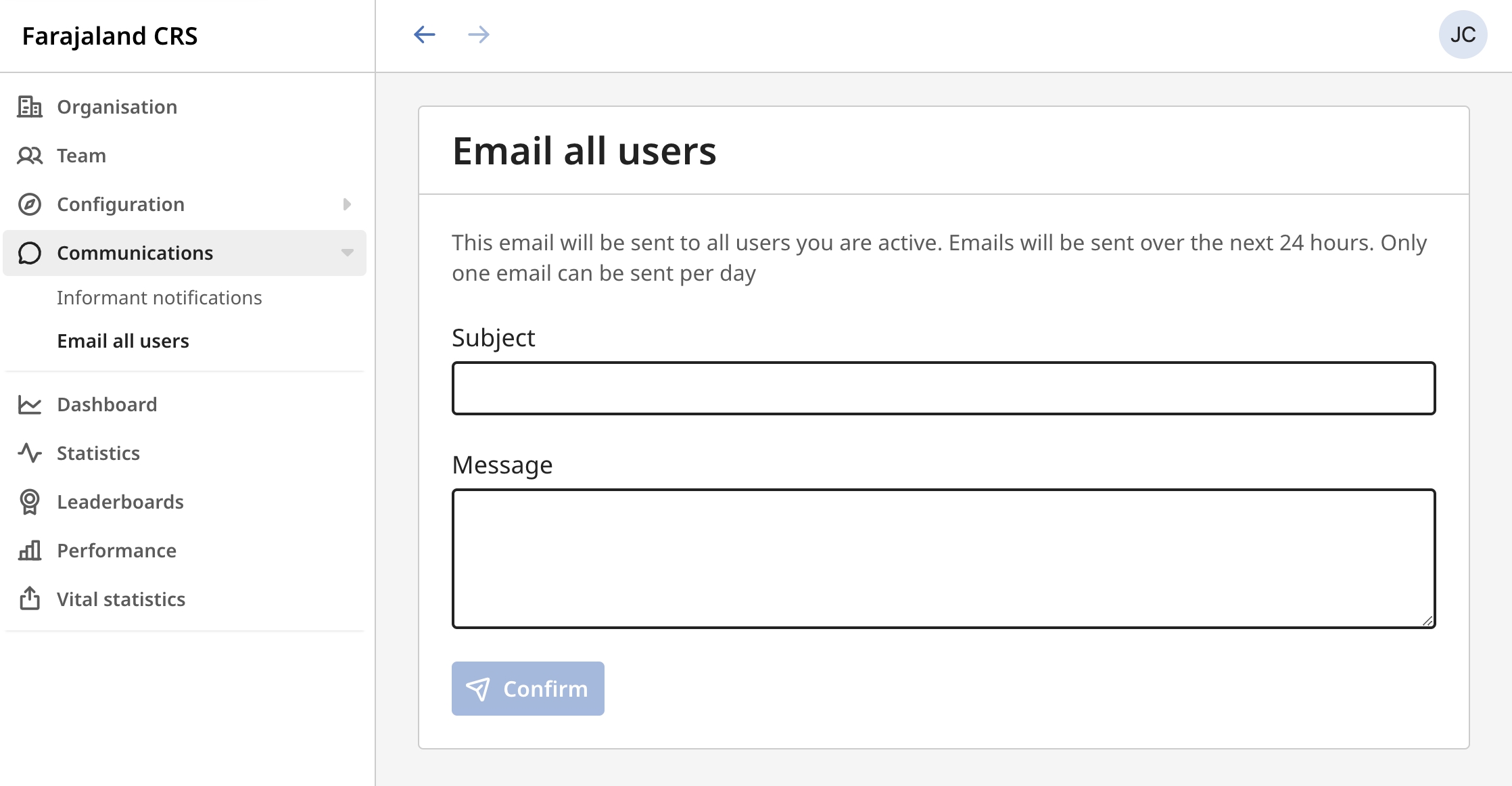Go back with the left arrow
This screenshot has height=786, width=1512.
coord(425,34)
